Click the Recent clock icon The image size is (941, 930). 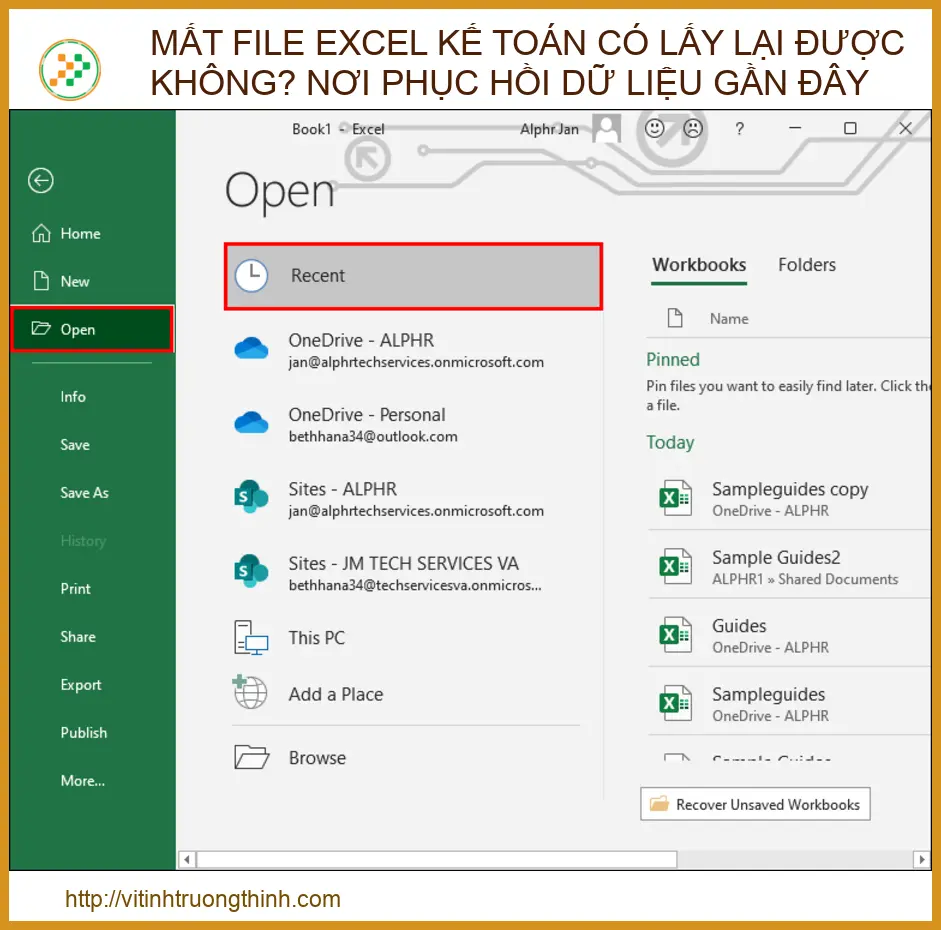coord(251,275)
